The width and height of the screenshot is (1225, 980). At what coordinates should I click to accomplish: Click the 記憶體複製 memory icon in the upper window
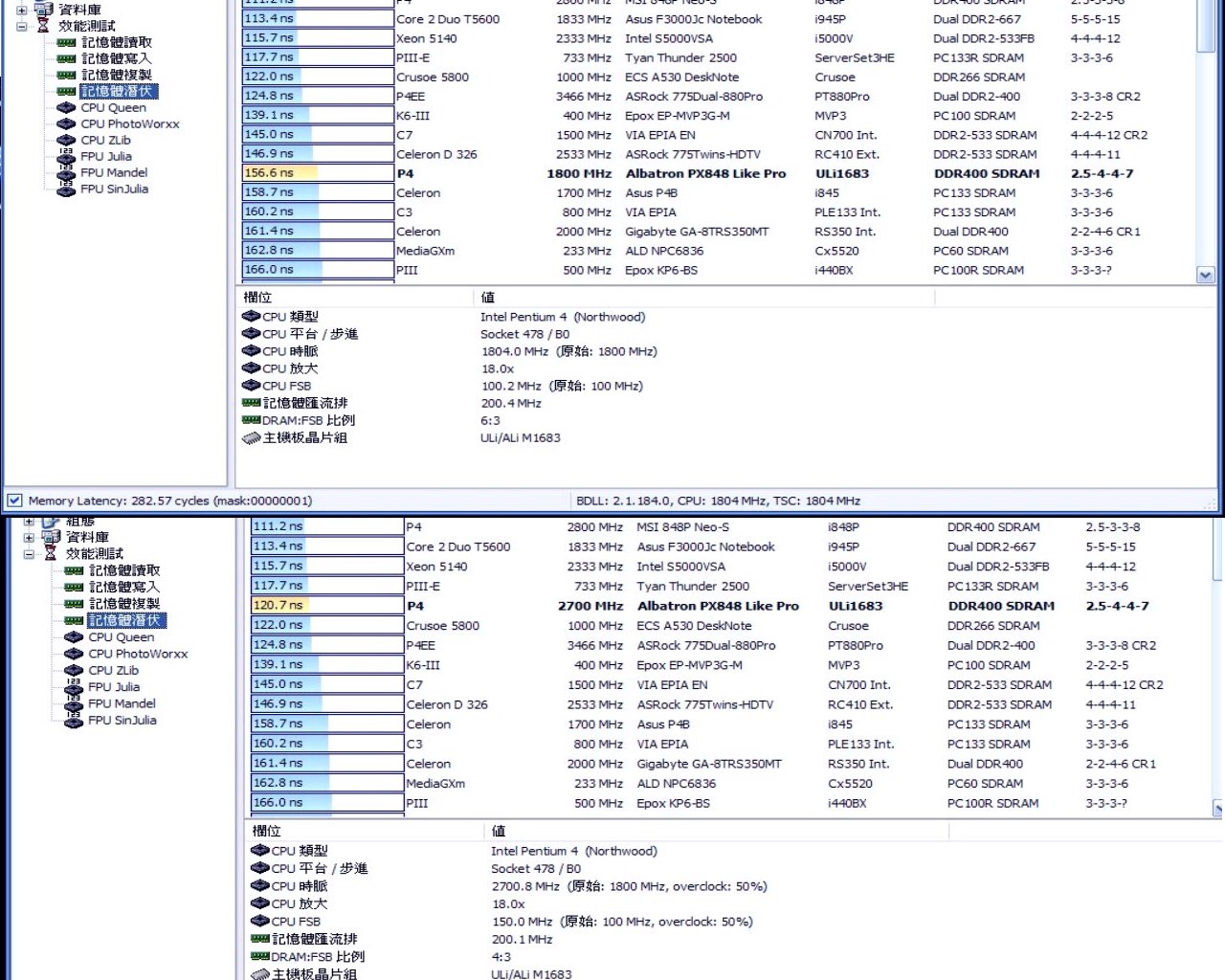pyautogui.click(x=66, y=75)
